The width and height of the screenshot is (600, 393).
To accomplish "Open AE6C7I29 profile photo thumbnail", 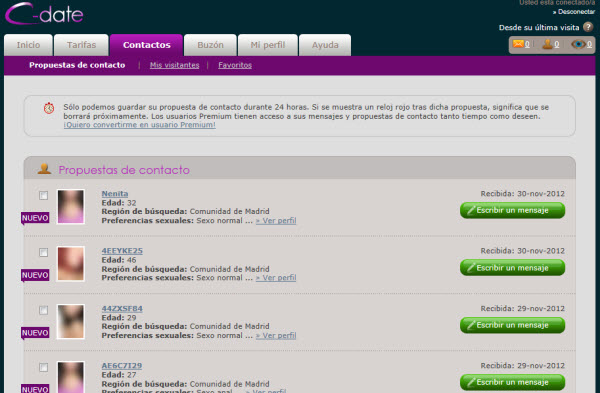I will coord(71,377).
